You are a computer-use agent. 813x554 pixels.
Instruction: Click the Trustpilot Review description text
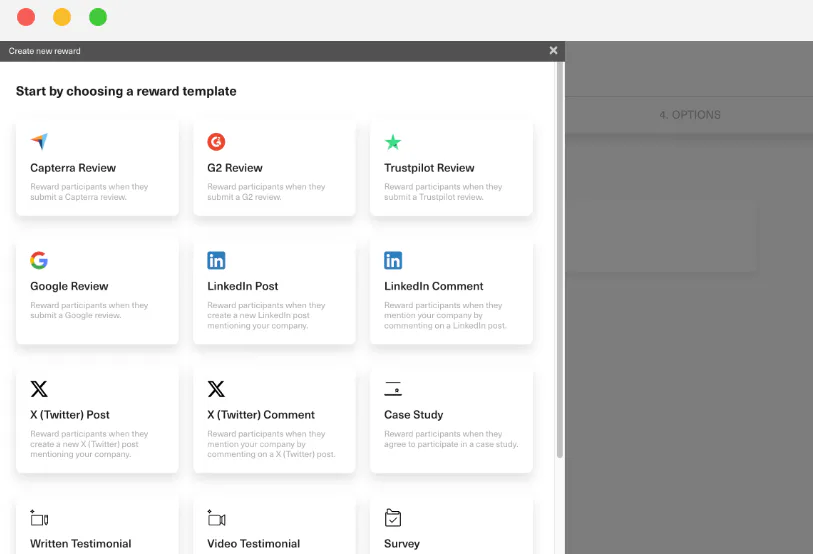443,192
